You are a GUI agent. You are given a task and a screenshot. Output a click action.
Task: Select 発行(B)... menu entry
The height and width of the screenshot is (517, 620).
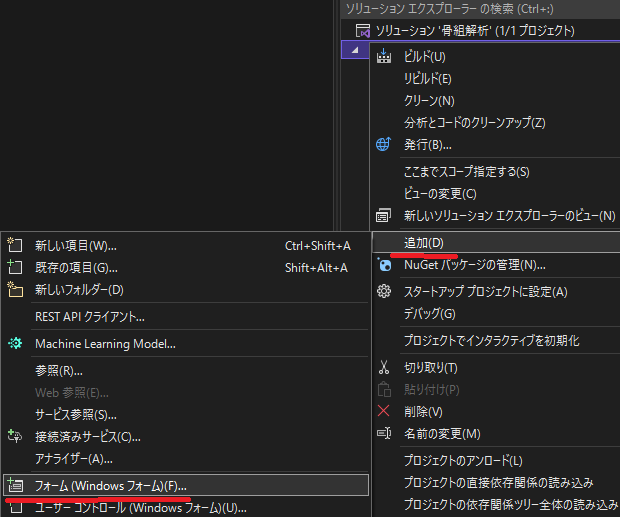coord(427,145)
